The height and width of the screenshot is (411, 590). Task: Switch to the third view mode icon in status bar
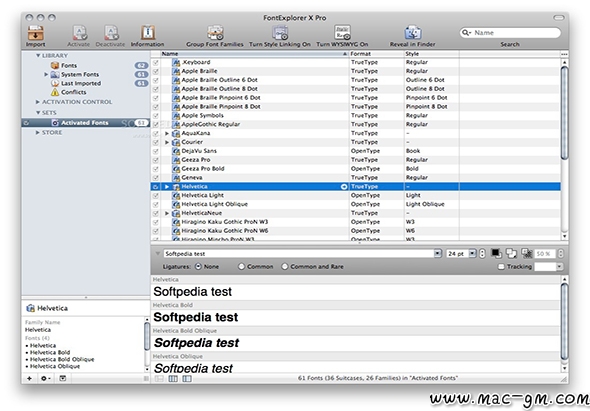(187, 379)
